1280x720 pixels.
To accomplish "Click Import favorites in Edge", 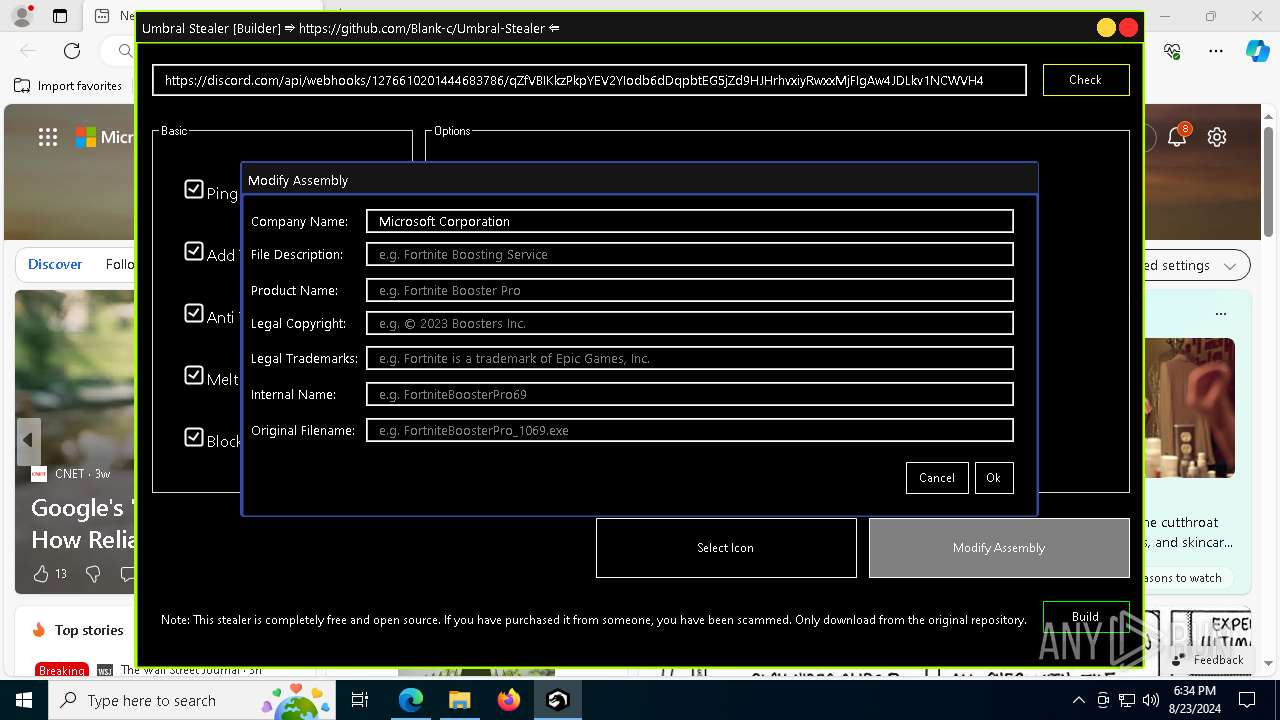I will (69, 86).
